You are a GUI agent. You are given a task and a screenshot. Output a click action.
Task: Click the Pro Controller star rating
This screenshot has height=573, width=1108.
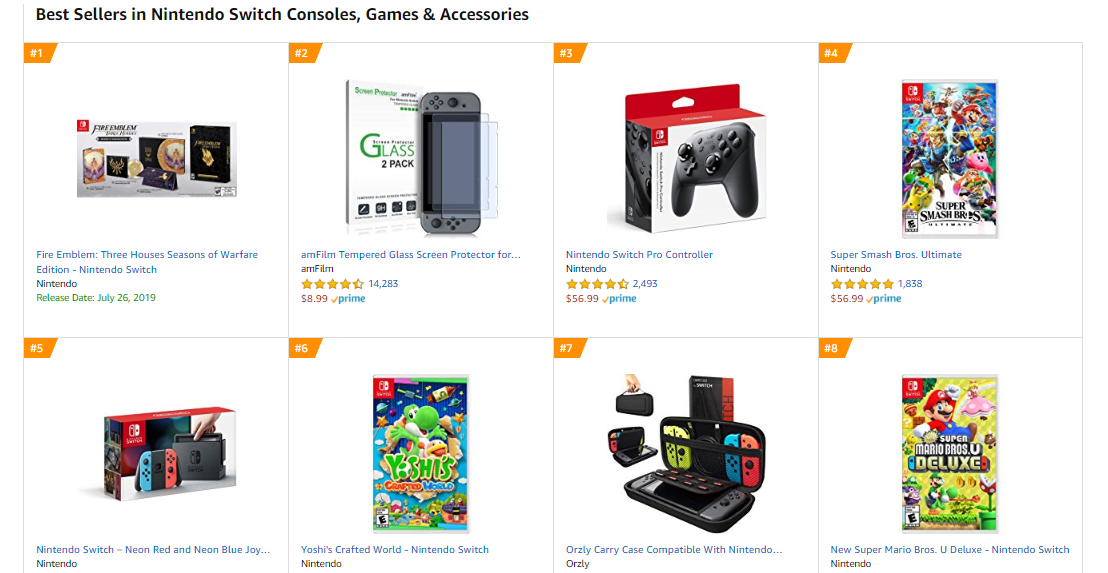597,284
